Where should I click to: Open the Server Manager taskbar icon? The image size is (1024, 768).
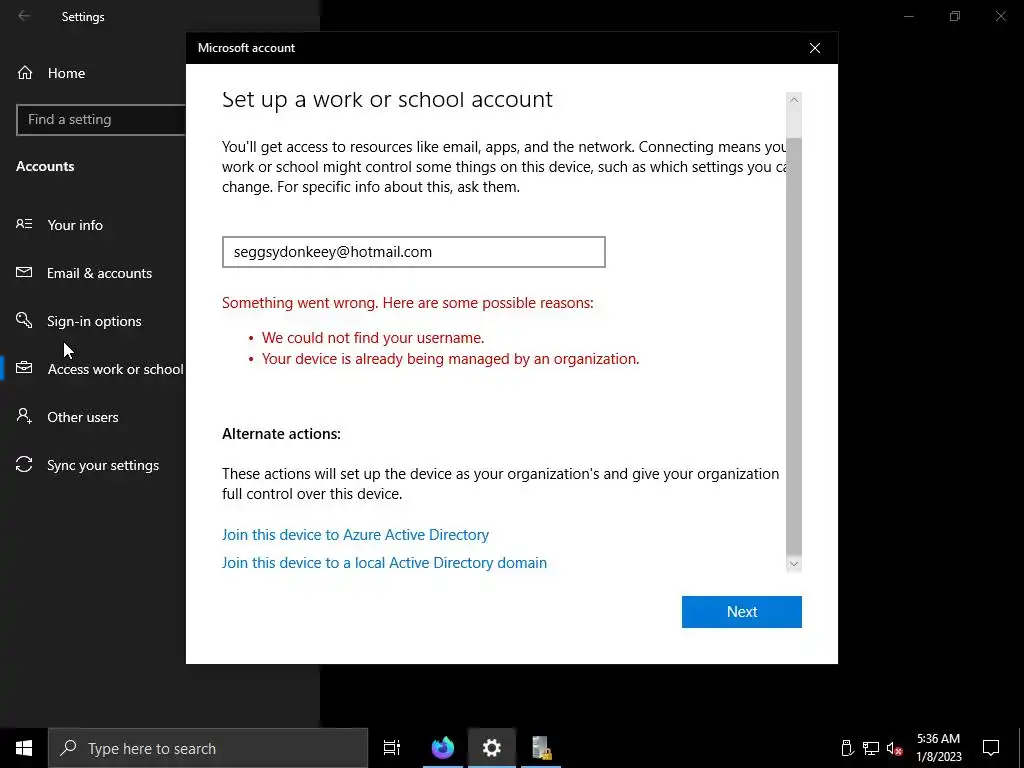(x=541, y=748)
